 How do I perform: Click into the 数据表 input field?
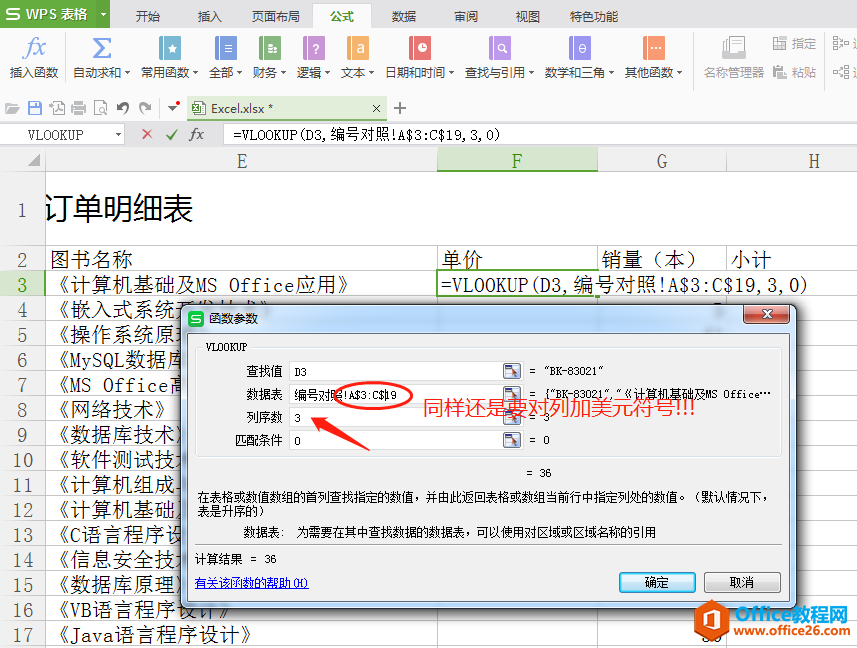[x=396, y=394]
